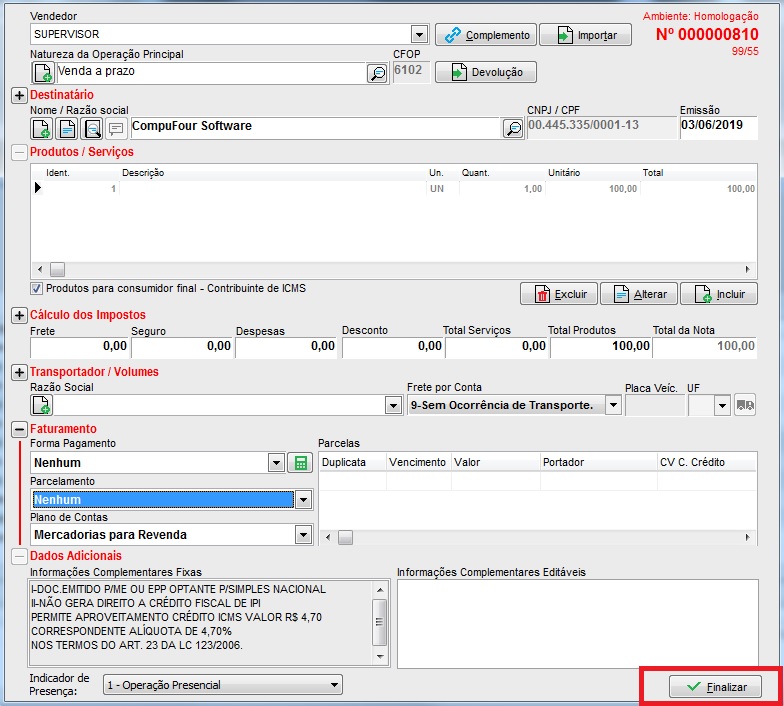This screenshot has width=784, height=706.
Task: Expand the Destinatário section
Action: click(x=18, y=95)
